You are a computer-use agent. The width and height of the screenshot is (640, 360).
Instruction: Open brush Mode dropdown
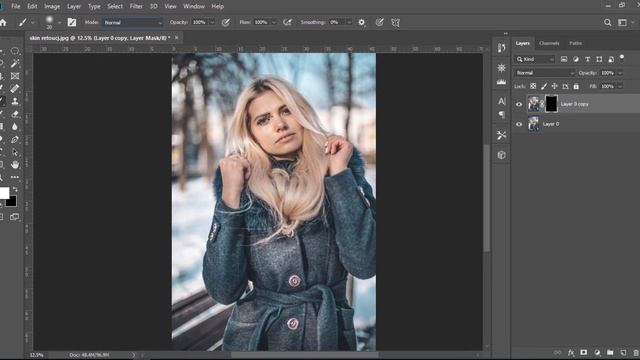[x=133, y=22]
